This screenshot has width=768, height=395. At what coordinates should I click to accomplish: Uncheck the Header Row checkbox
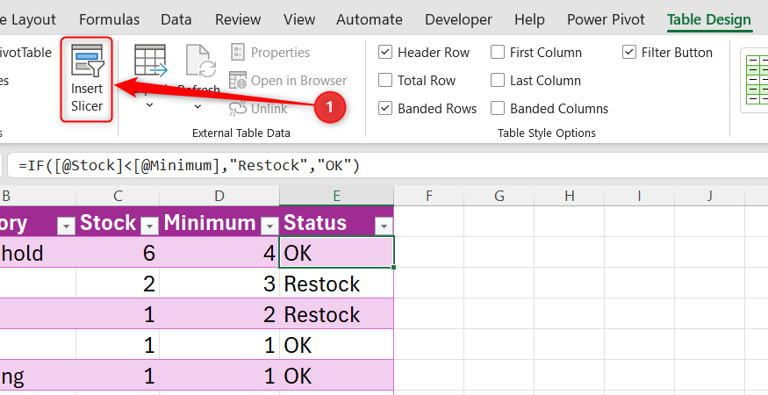(x=385, y=52)
